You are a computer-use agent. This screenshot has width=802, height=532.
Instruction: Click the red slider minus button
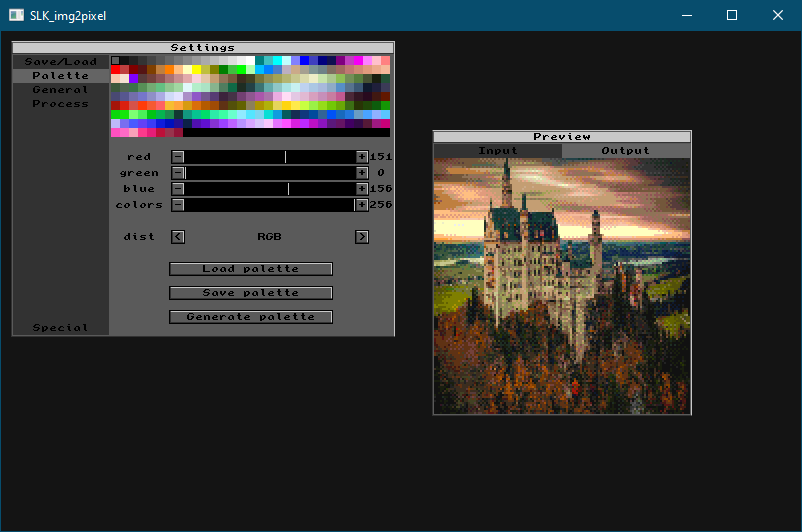pos(178,157)
